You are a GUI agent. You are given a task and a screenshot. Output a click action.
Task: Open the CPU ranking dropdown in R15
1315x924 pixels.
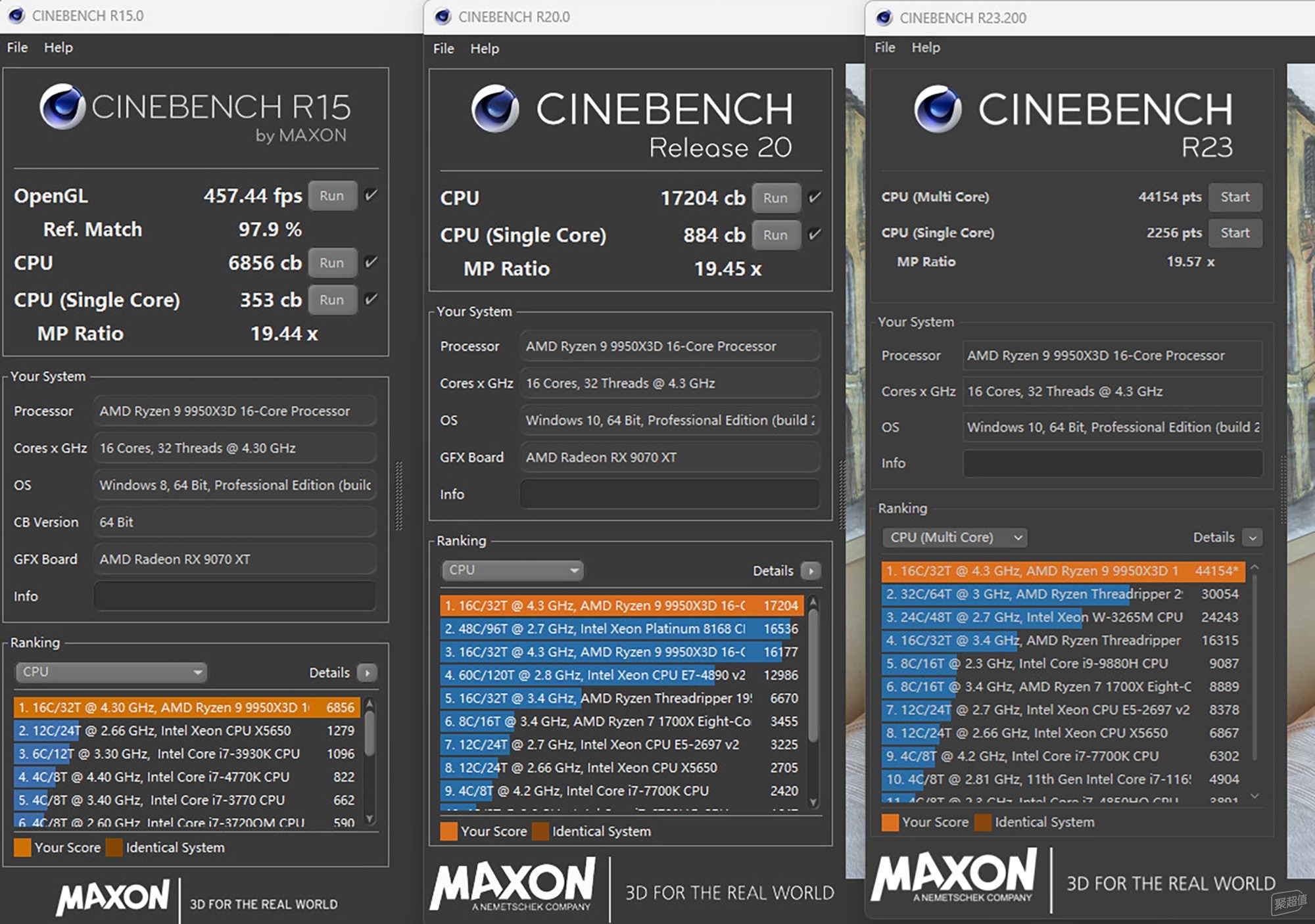coord(111,672)
